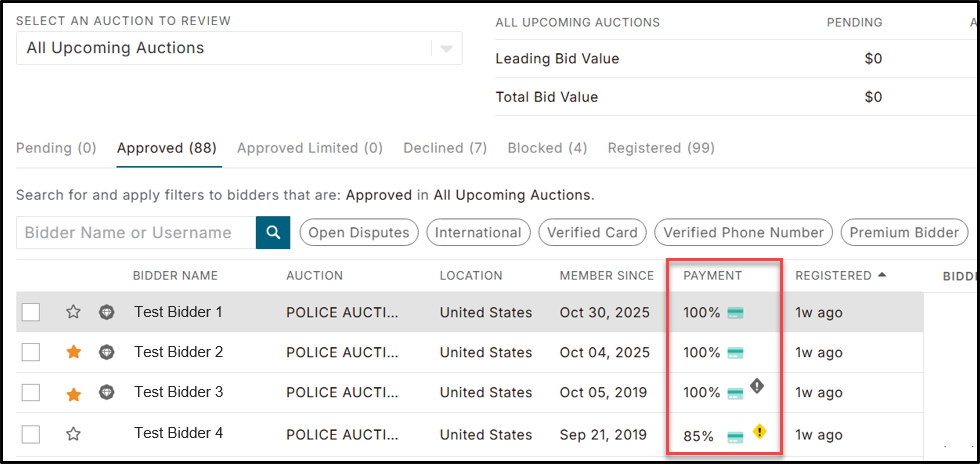Click the magnifier search button
Image resolution: width=980 pixels, height=464 pixels.
point(273,233)
